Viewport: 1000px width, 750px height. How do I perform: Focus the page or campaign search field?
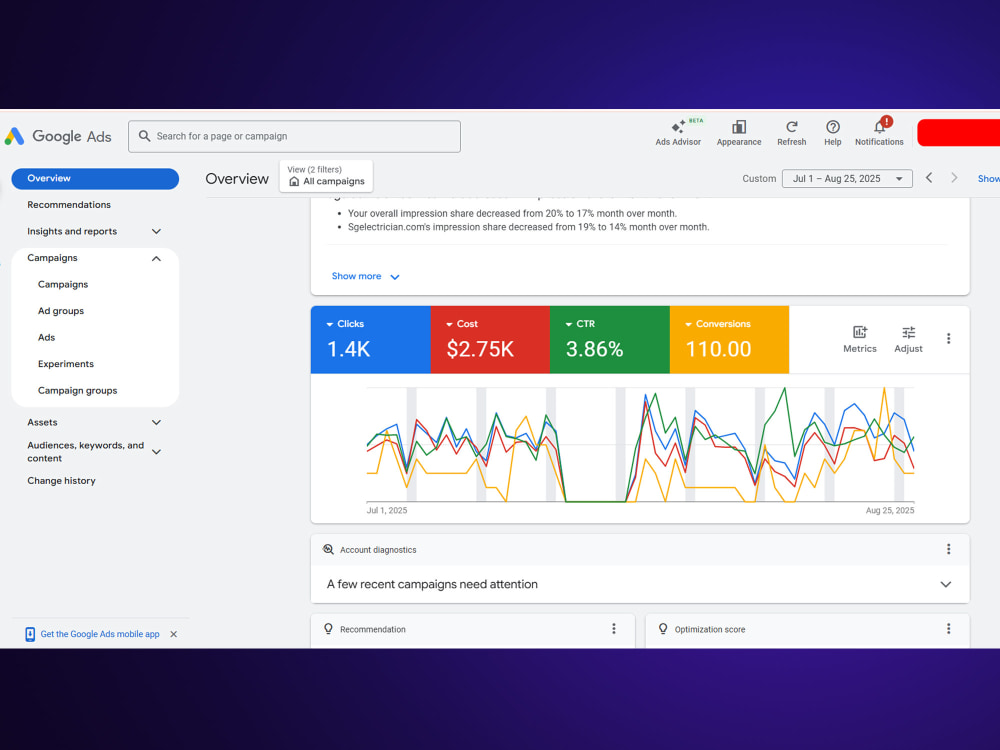coord(294,136)
